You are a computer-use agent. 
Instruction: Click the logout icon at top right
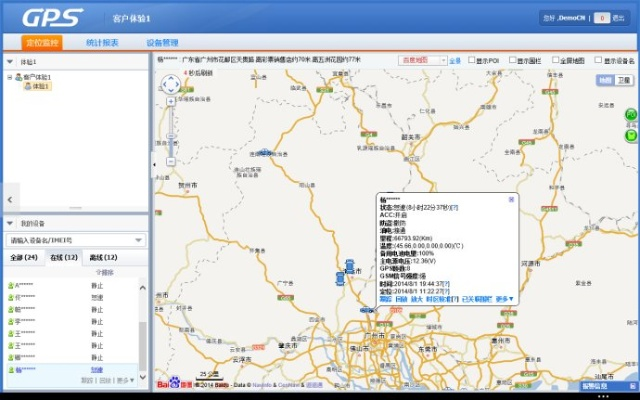point(602,17)
